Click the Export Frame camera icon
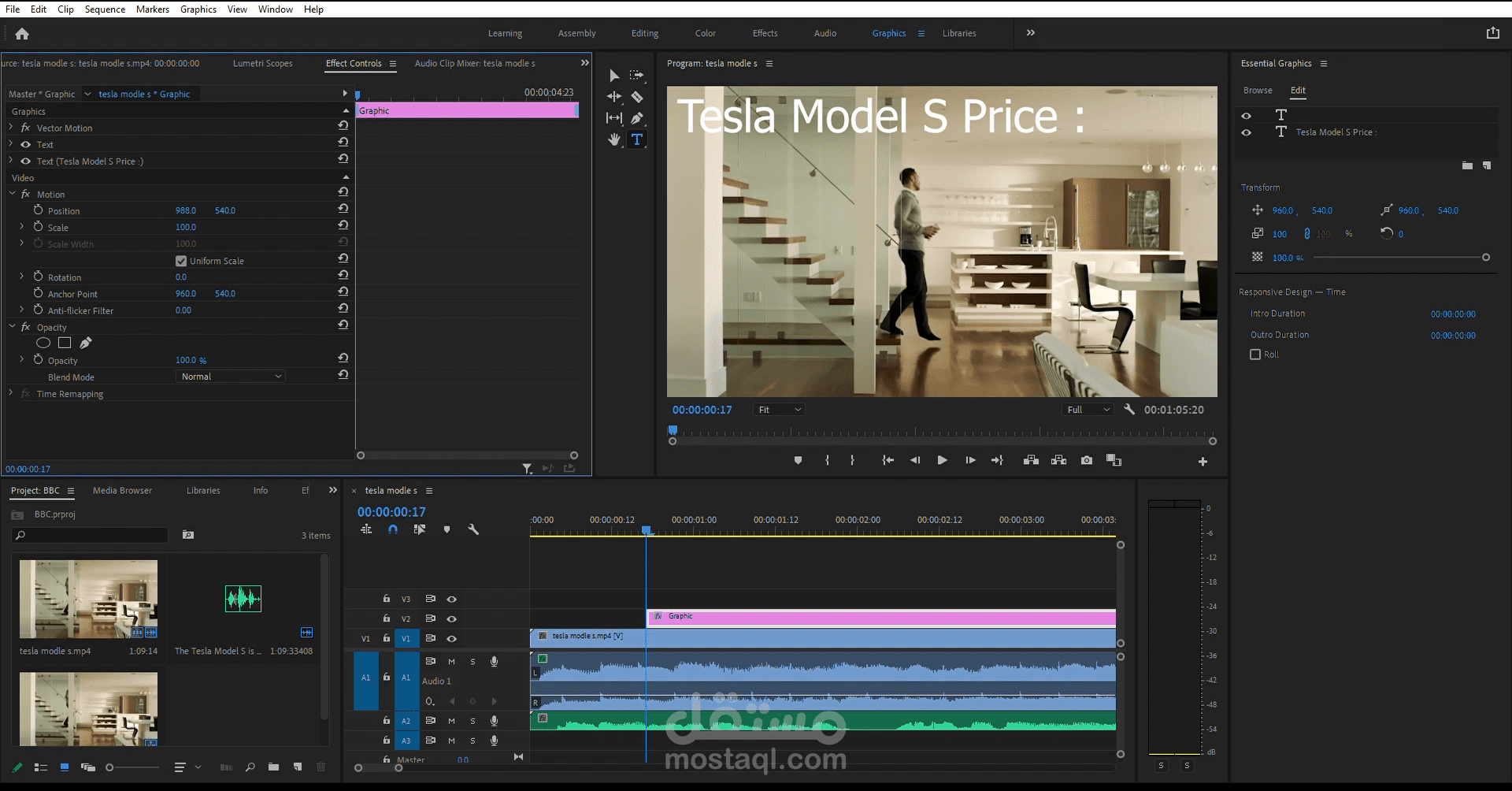 point(1087,460)
